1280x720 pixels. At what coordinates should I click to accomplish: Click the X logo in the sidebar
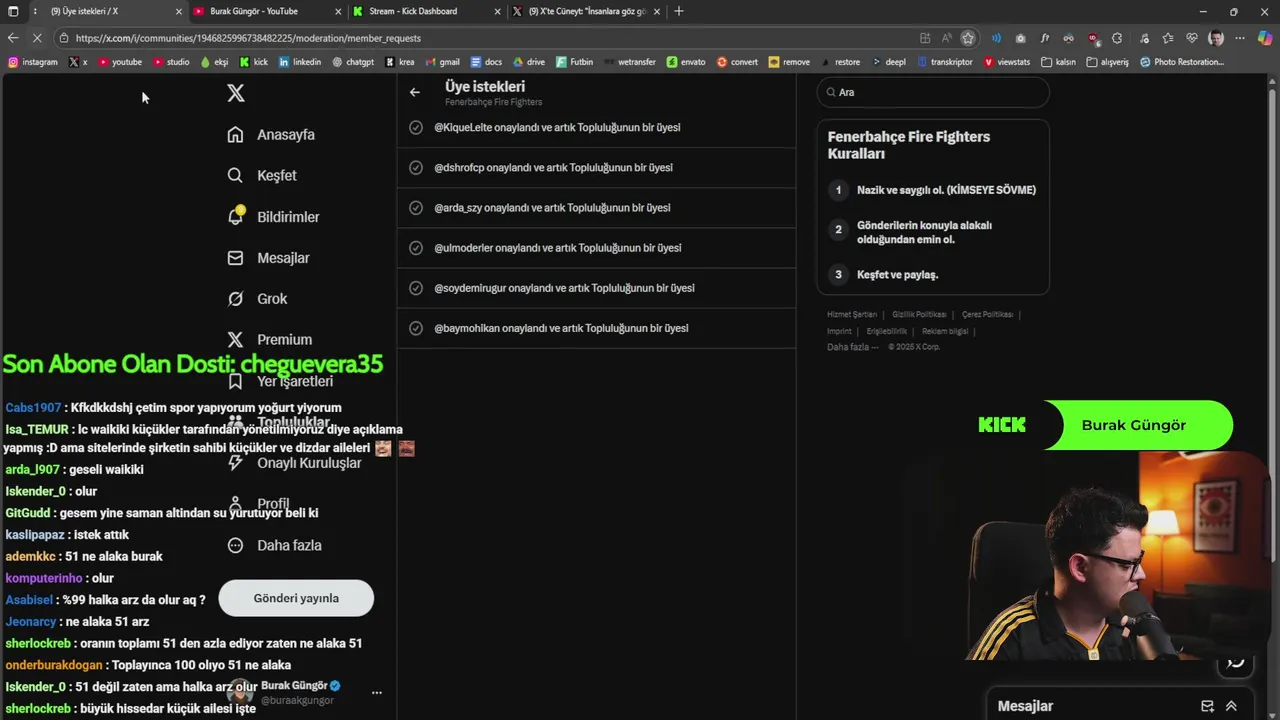(x=235, y=93)
